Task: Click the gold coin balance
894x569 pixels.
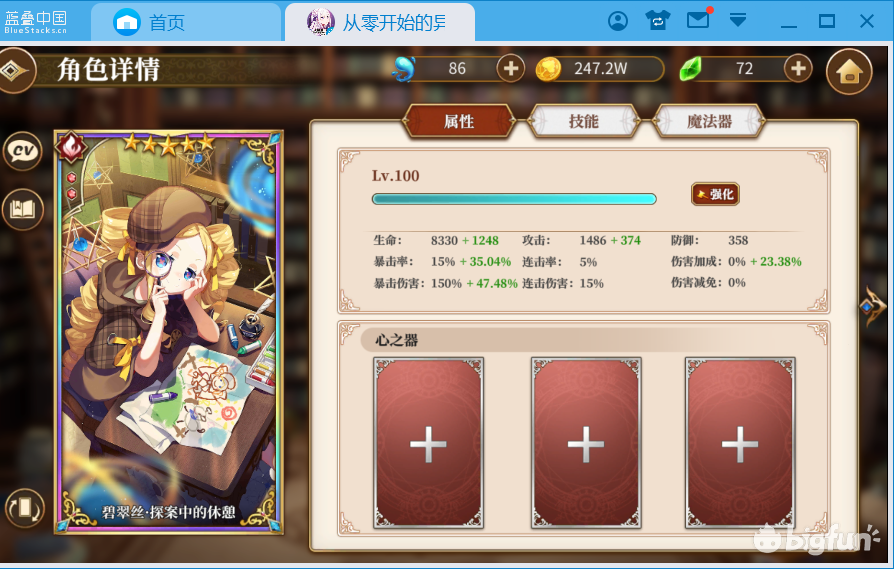Action: coord(600,69)
